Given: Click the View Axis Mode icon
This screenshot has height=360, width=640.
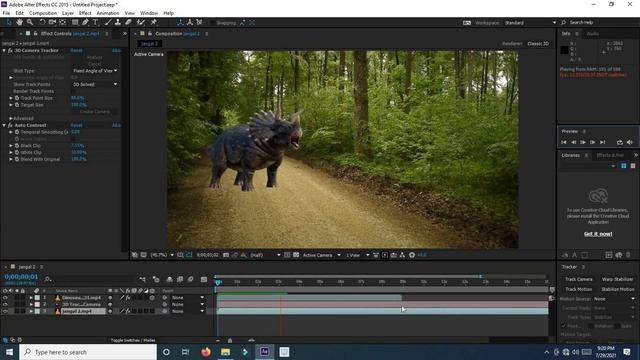Looking at the screenshot, I should (x=199, y=22).
